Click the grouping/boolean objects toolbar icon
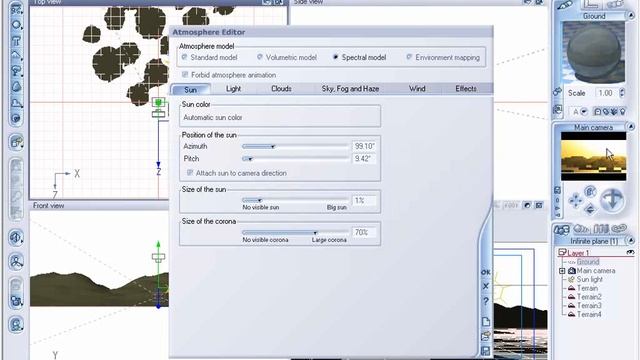 coord(16,142)
